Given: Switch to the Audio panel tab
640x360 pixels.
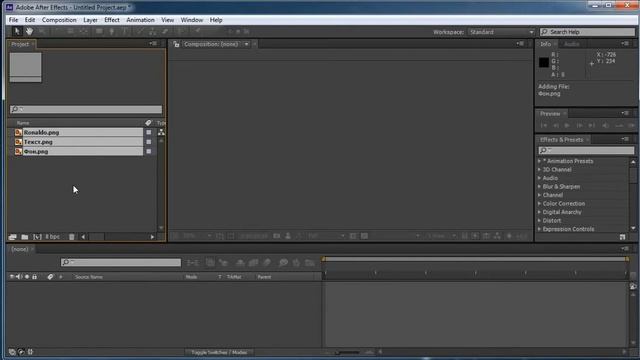Looking at the screenshot, I should point(571,44).
